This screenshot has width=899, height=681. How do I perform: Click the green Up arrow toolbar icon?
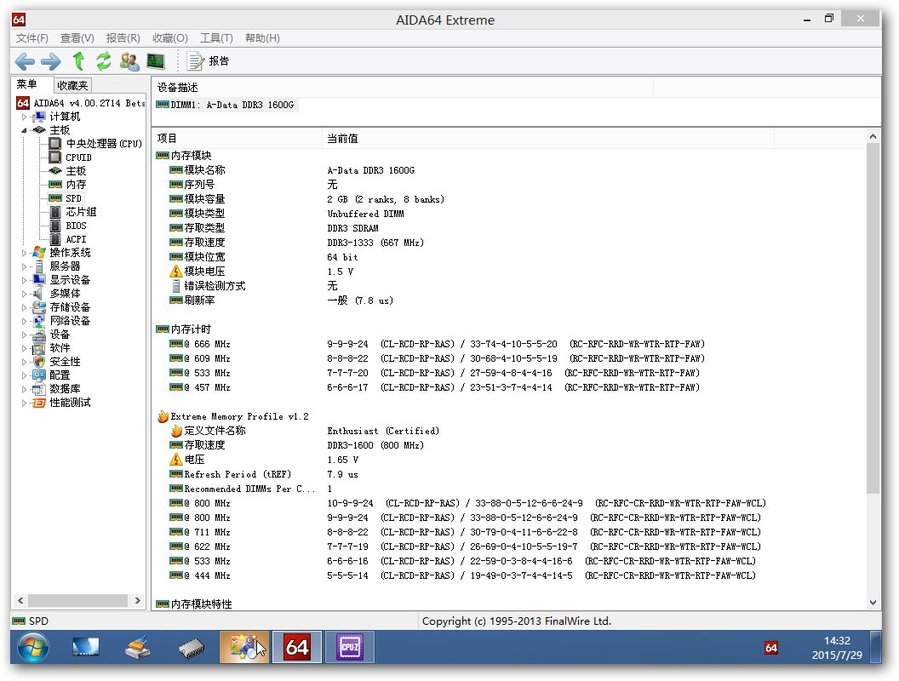coord(78,61)
